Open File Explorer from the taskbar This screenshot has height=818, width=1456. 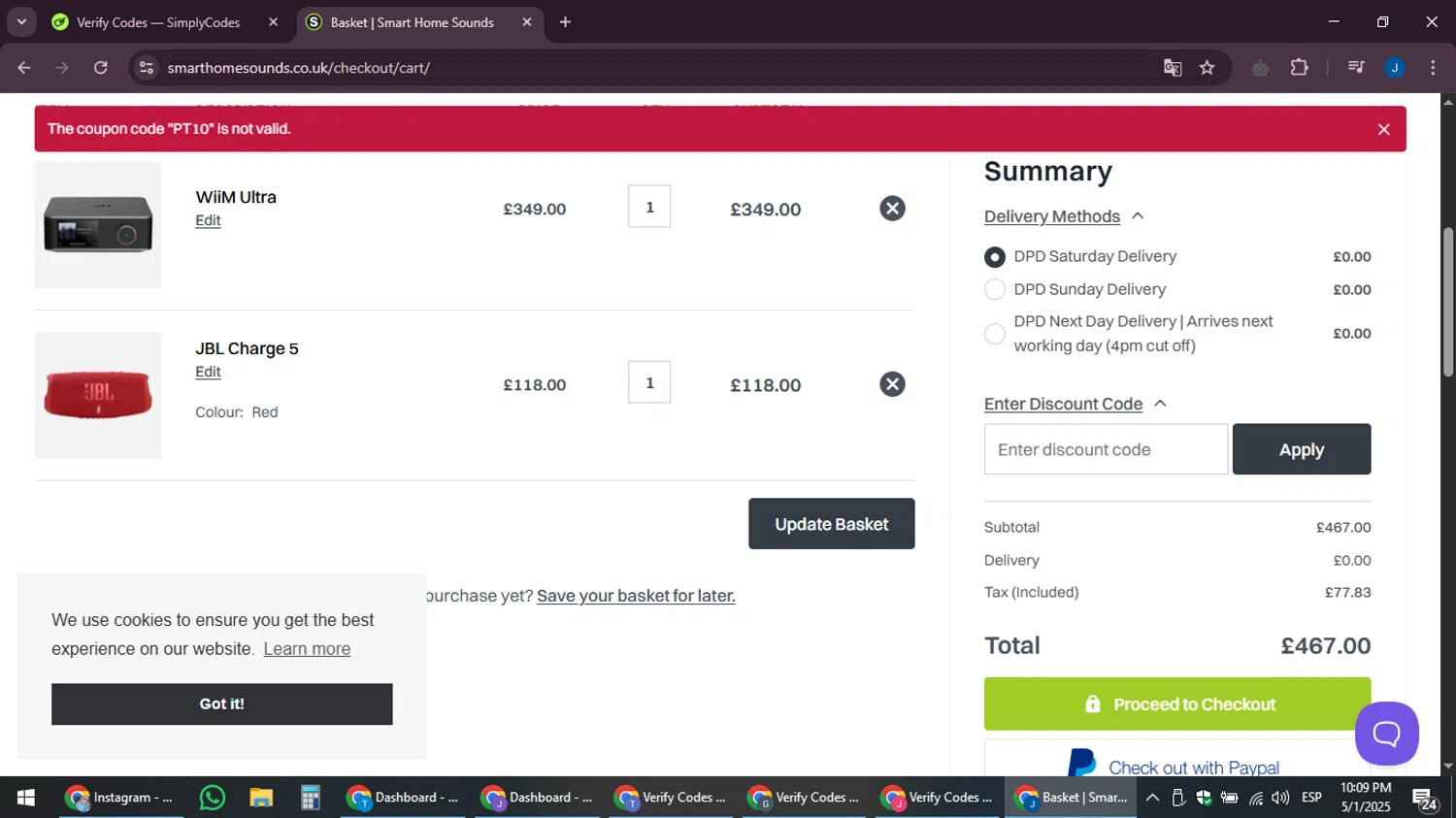pos(261,798)
